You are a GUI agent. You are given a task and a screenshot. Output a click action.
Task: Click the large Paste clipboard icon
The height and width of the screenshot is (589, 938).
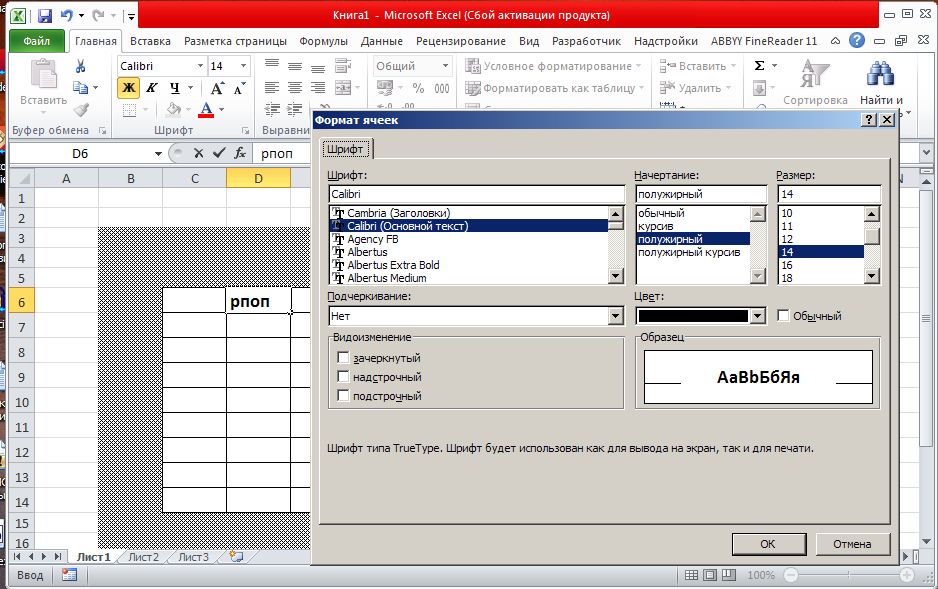43,74
